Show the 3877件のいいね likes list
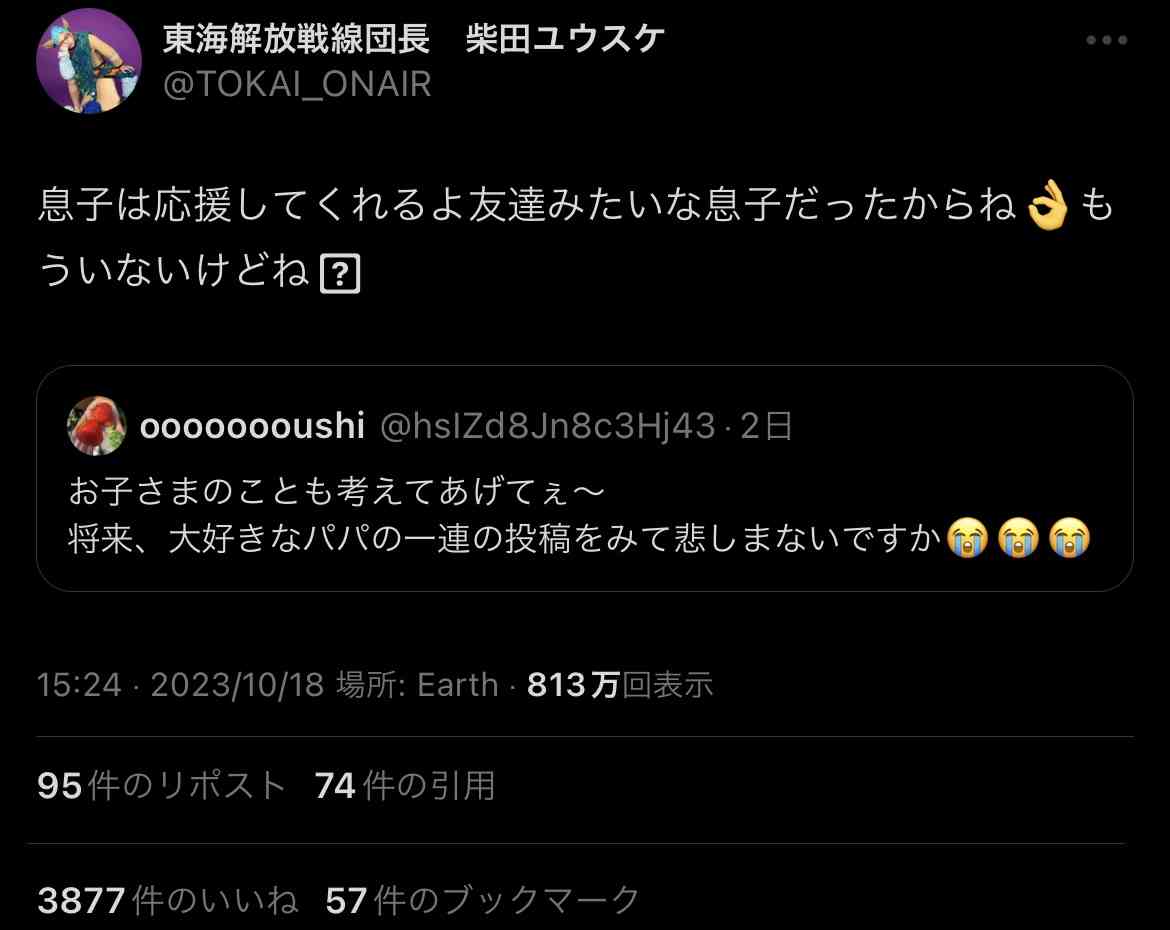 pyautogui.click(x=168, y=900)
